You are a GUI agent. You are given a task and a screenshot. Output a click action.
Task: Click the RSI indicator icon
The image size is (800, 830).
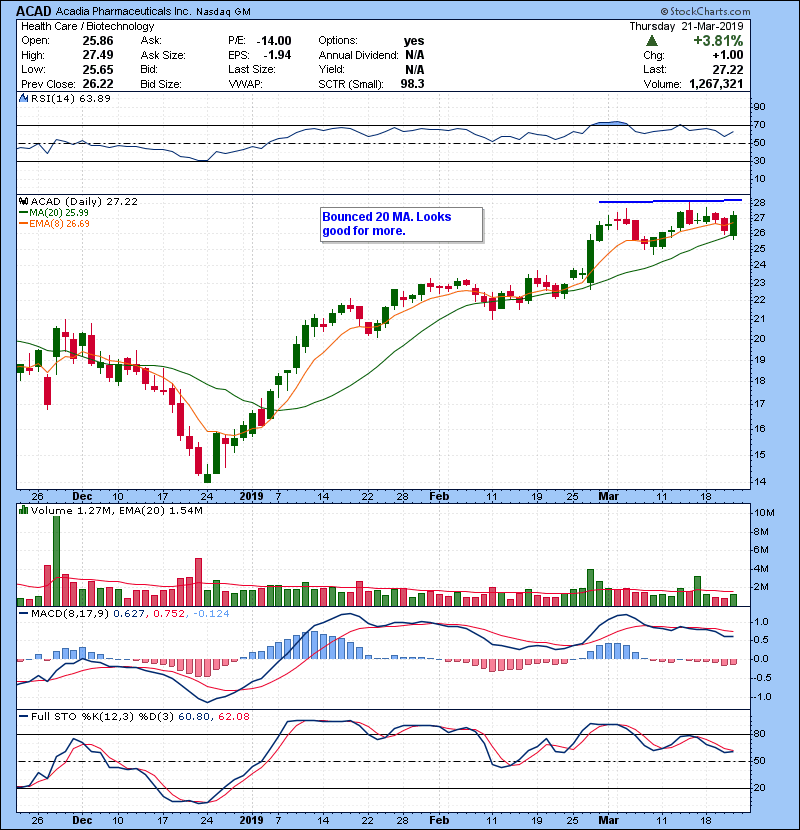coord(23,98)
